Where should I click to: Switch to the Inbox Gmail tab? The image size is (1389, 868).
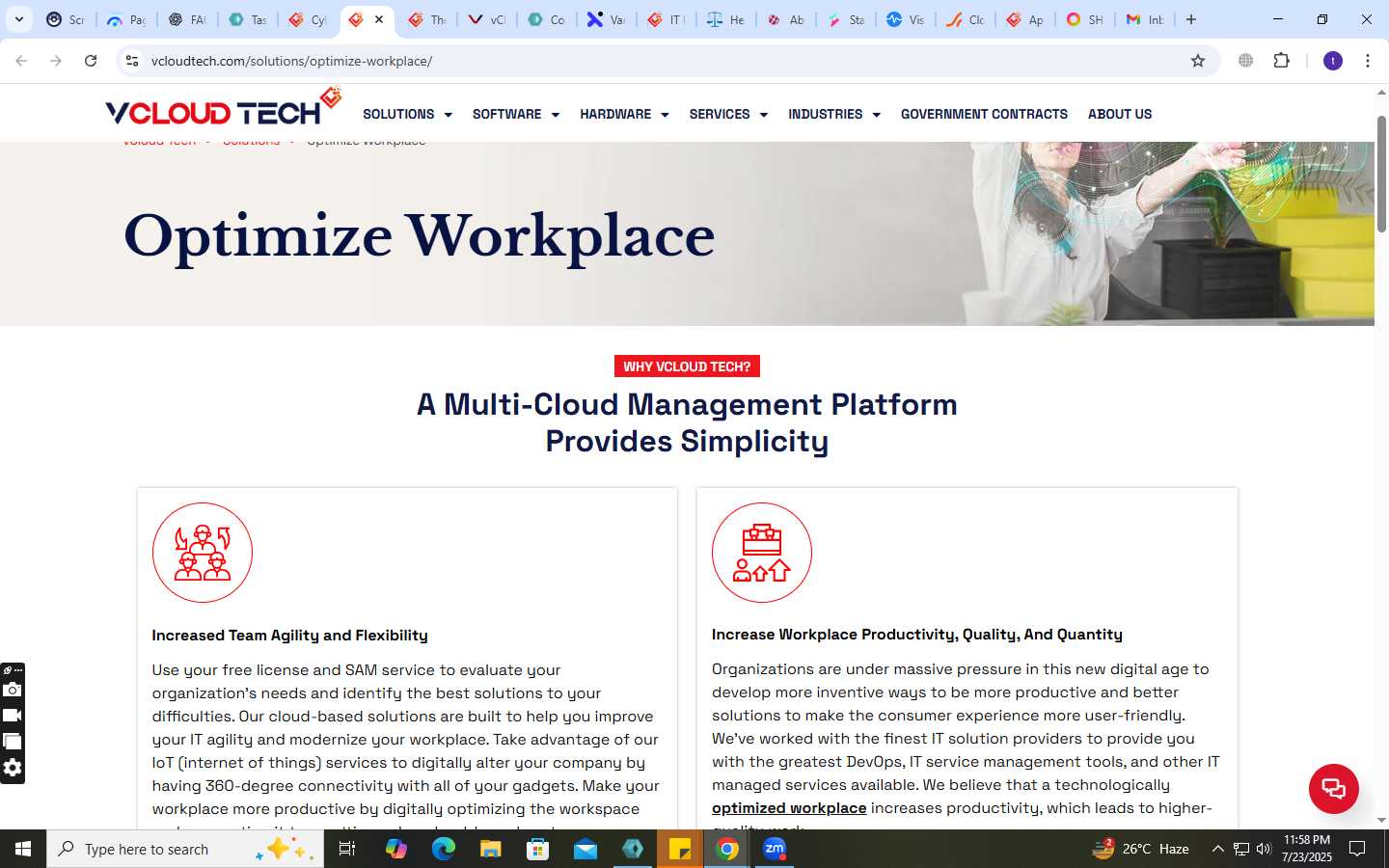[1145, 19]
